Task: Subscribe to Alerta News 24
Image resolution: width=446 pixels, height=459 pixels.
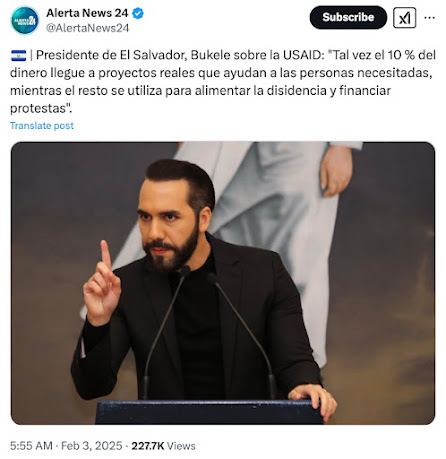Action: pos(348,17)
